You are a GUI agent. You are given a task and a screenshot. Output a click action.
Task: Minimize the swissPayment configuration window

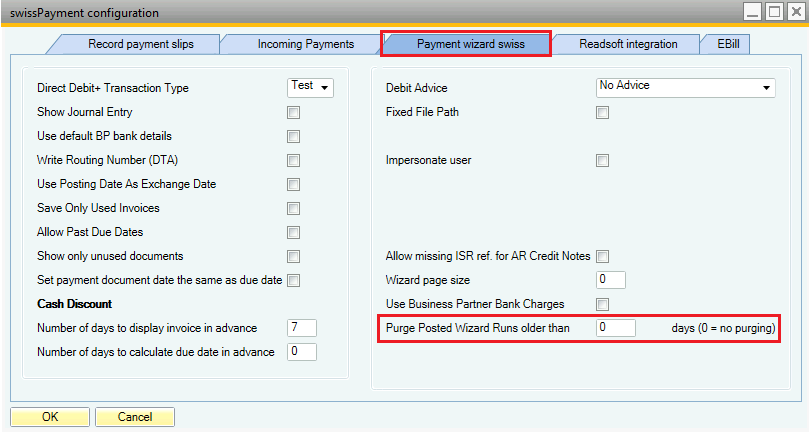tap(752, 12)
